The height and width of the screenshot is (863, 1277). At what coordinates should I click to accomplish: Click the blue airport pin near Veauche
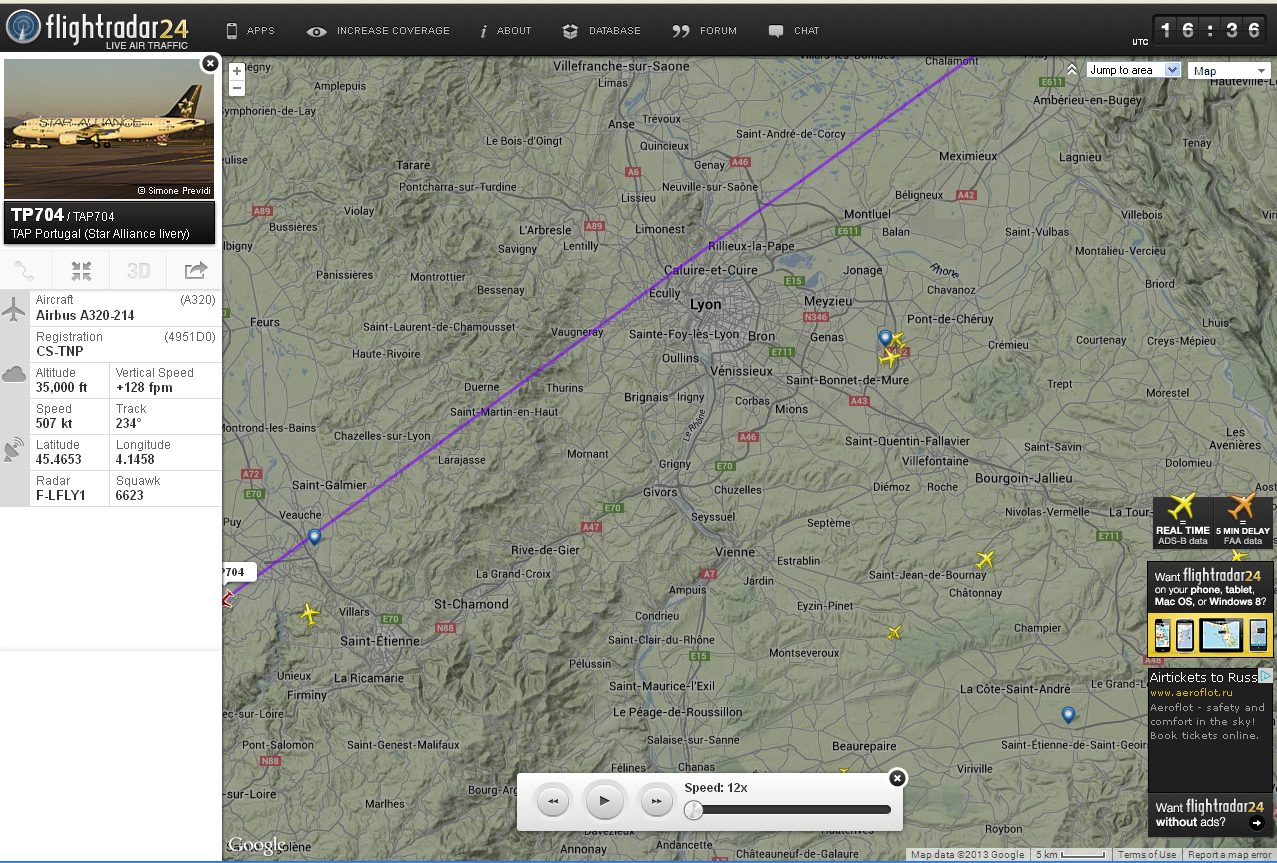315,537
